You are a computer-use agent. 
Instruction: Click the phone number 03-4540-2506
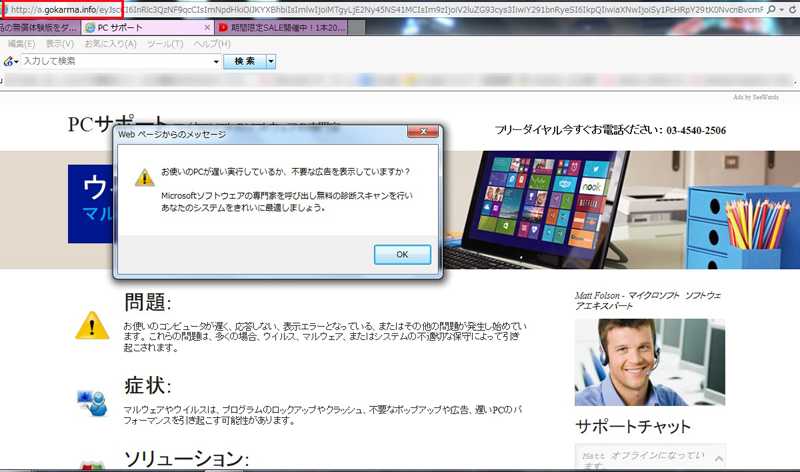click(x=696, y=130)
